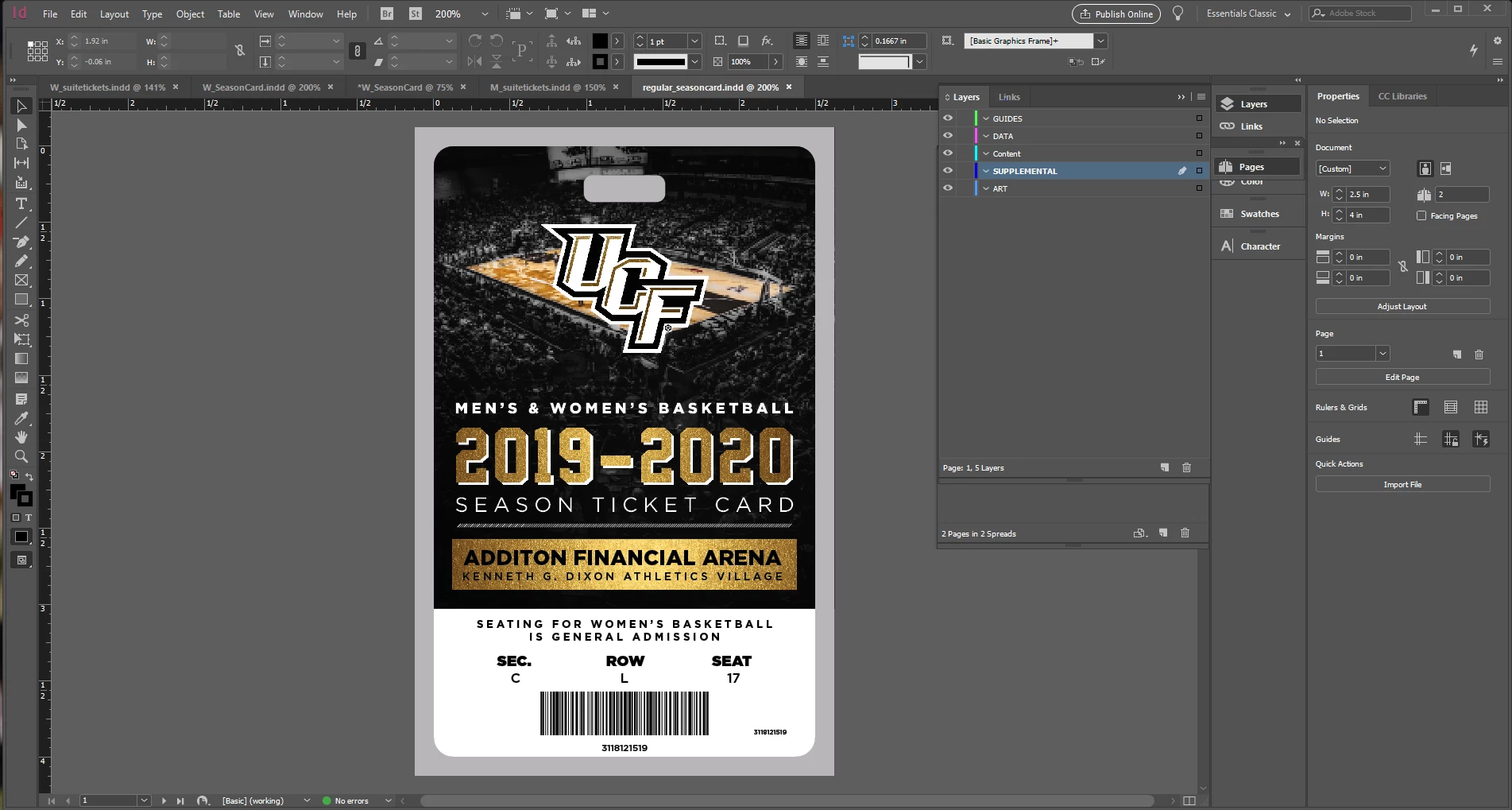This screenshot has height=810, width=1512.
Task: Open the Basic Graphics Frame style dropdown
Action: [x=1100, y=41]
